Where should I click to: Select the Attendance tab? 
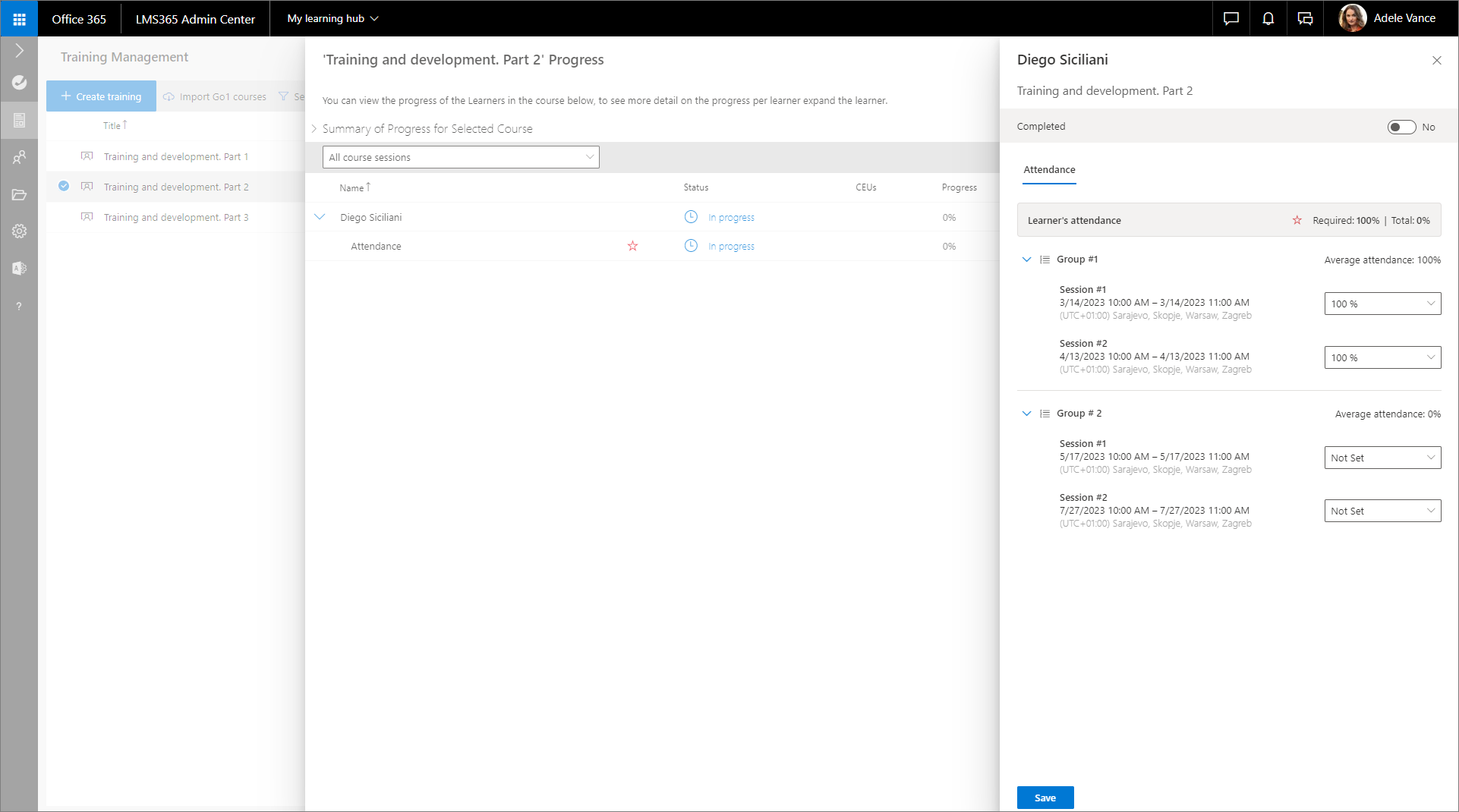(1049, 170)
